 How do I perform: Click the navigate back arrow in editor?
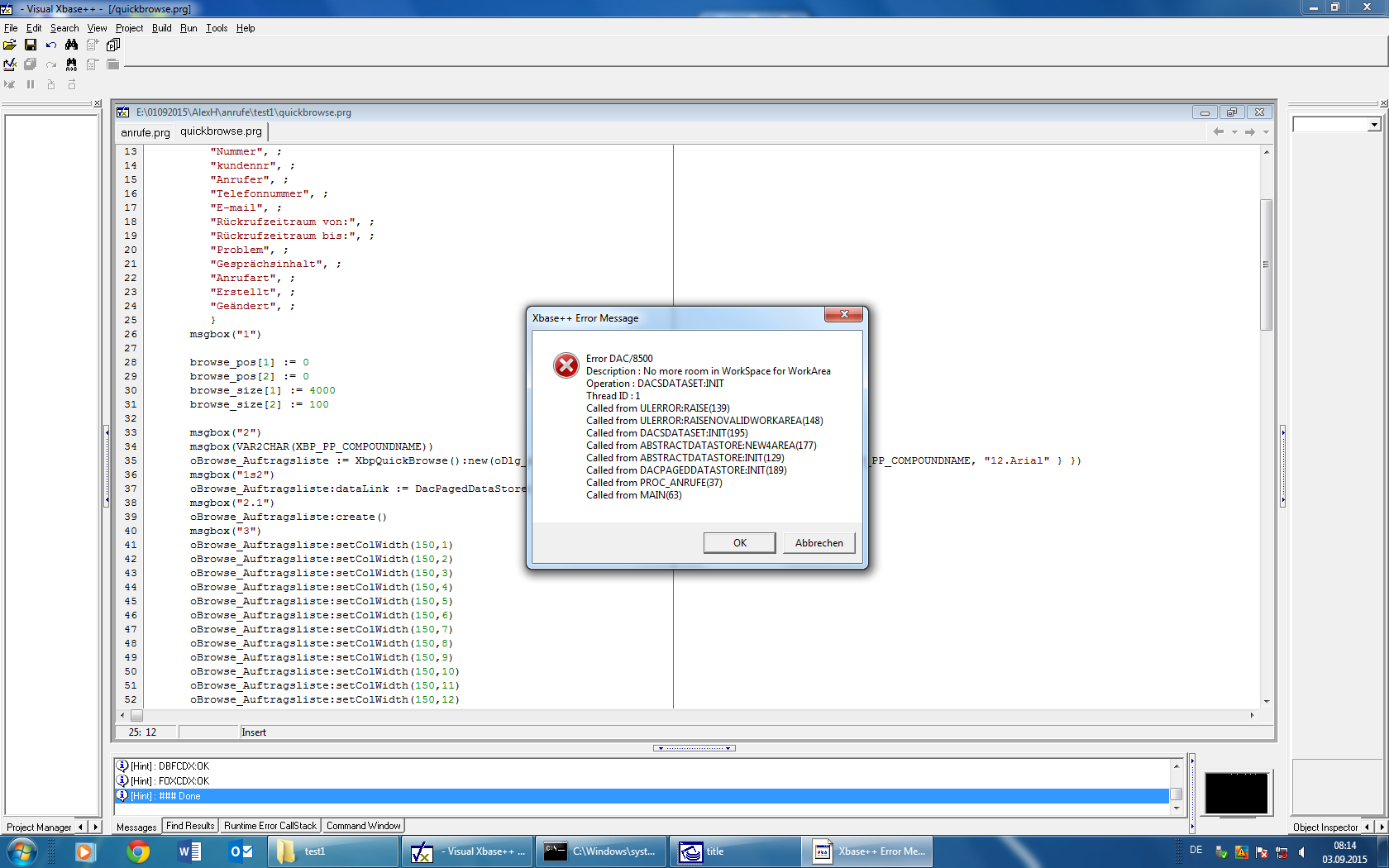tap(1219, 132)
